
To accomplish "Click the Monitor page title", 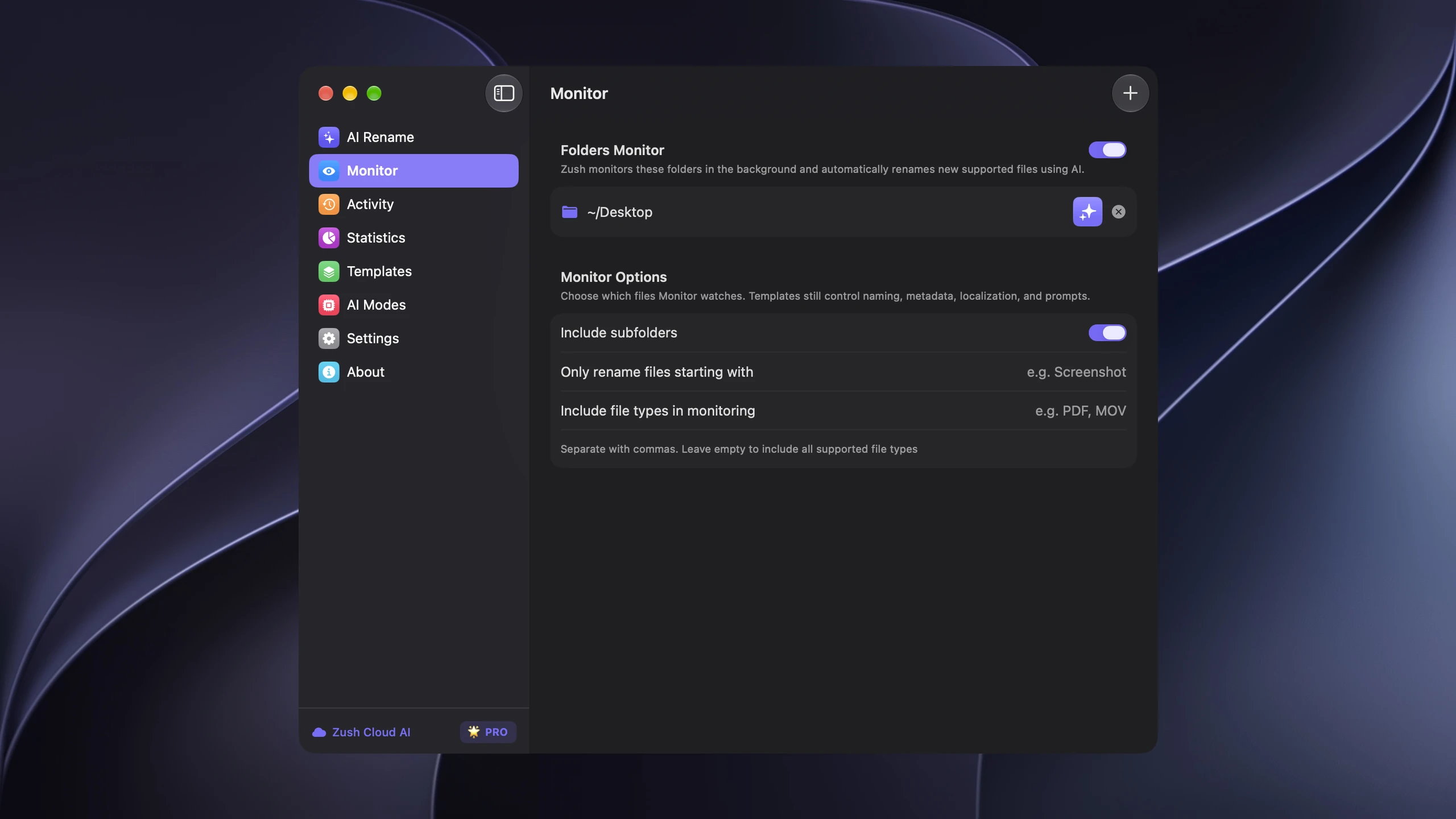I will 579,93.
